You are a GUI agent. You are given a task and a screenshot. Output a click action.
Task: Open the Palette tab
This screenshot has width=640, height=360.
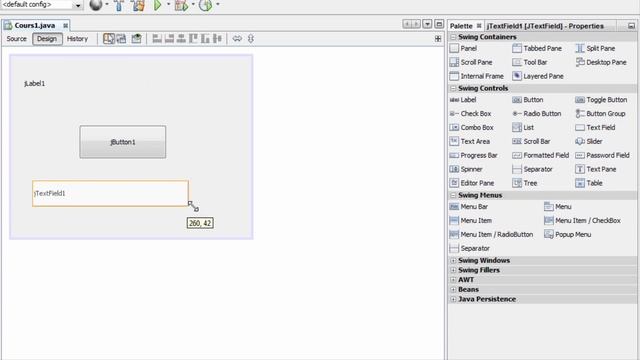[461, 26]
